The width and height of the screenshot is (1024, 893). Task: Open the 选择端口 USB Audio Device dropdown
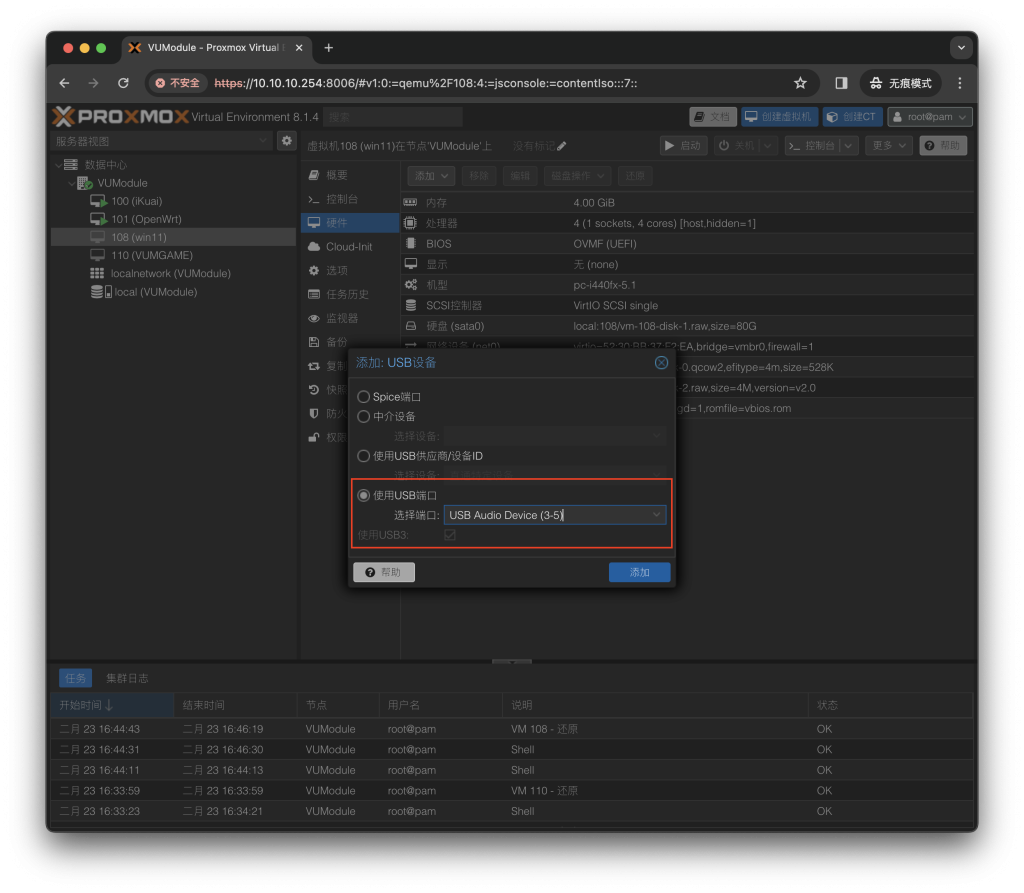tap(656, 515)
